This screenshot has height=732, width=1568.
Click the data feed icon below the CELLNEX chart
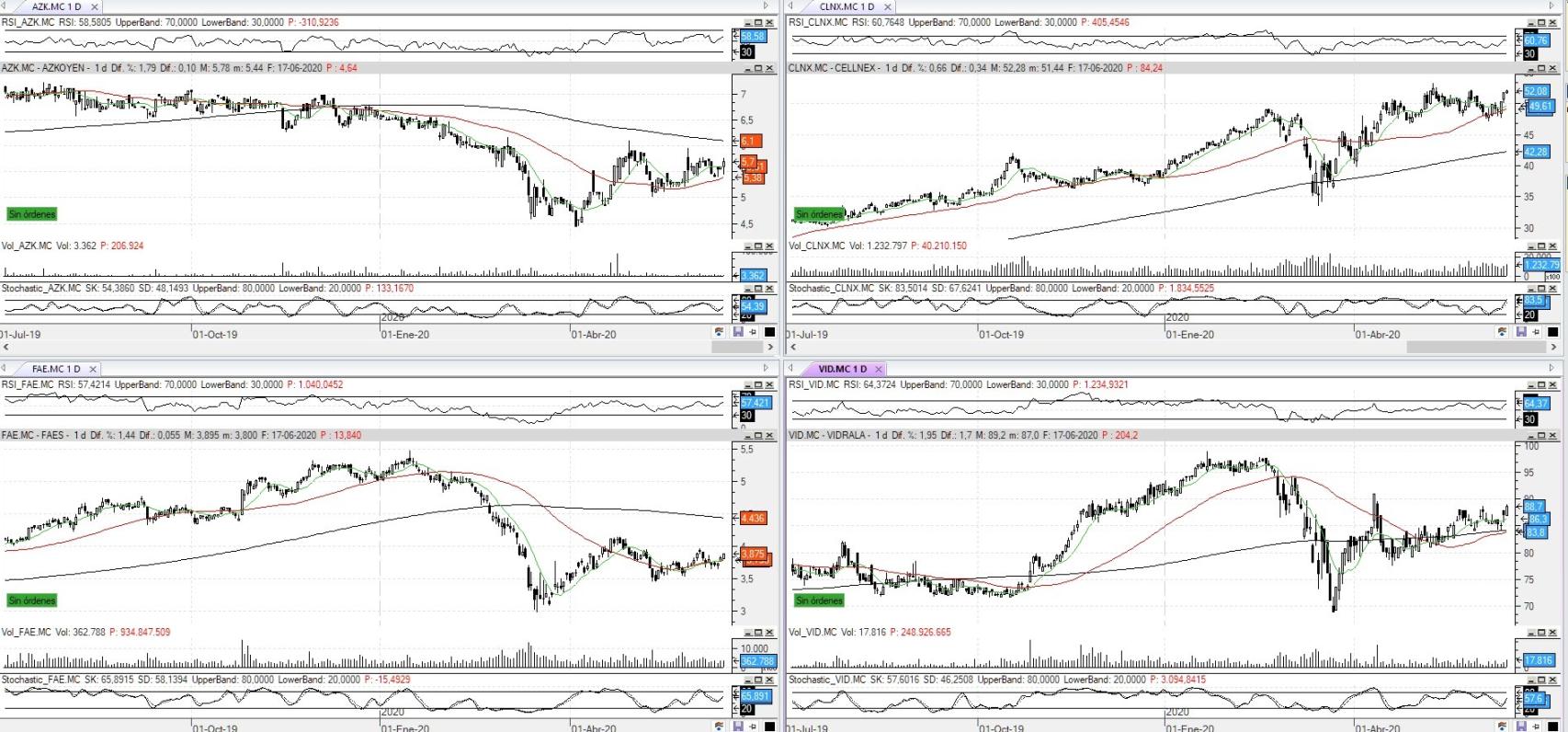pos(1502,332)
